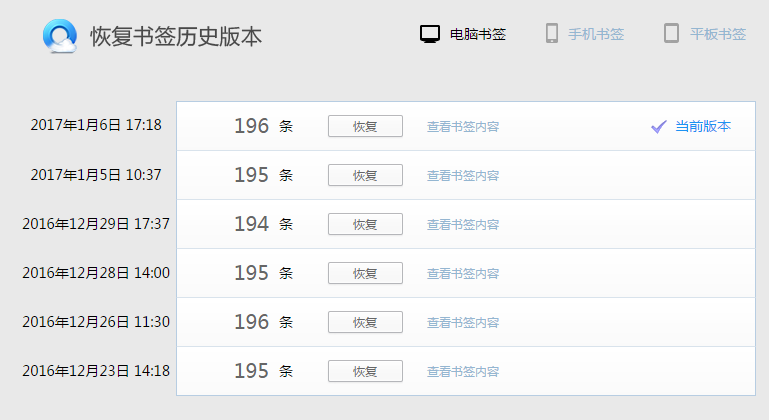Open 查看书签内容 for 2016年12月28日 version
This screenshot has height=420, width=769.
(463, 274)
